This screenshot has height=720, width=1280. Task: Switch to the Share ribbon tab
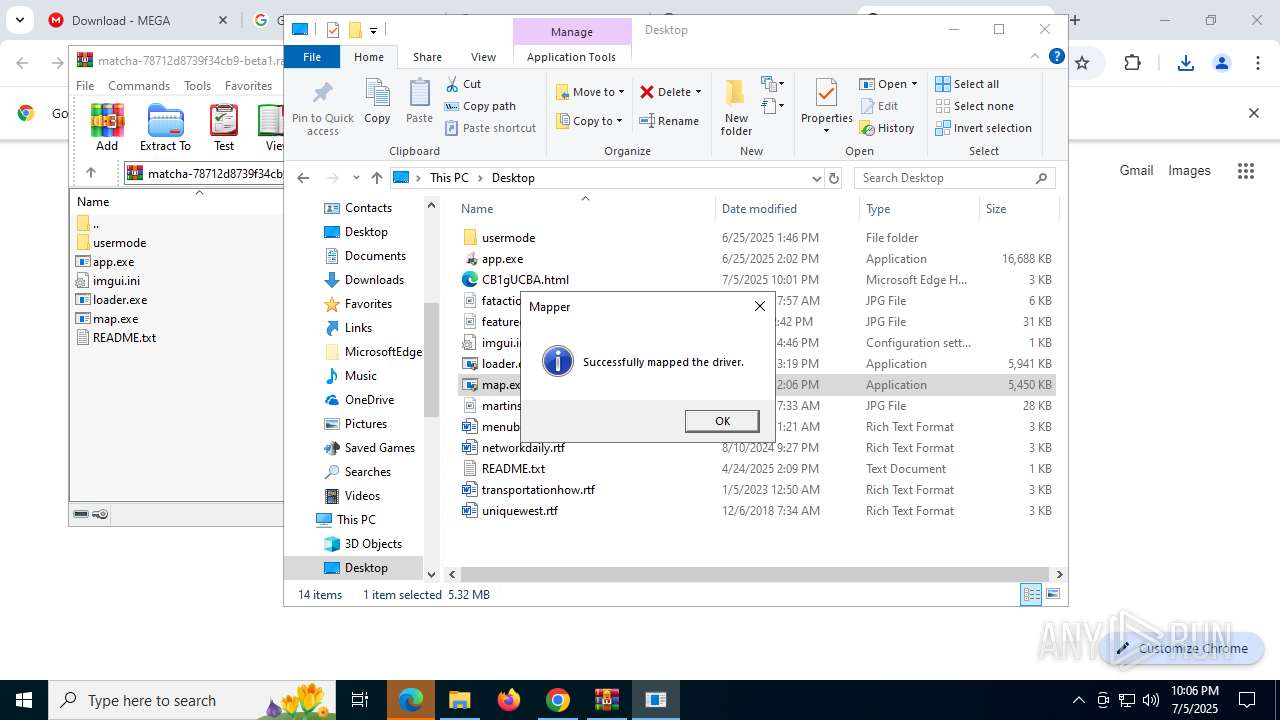[427, 57]
